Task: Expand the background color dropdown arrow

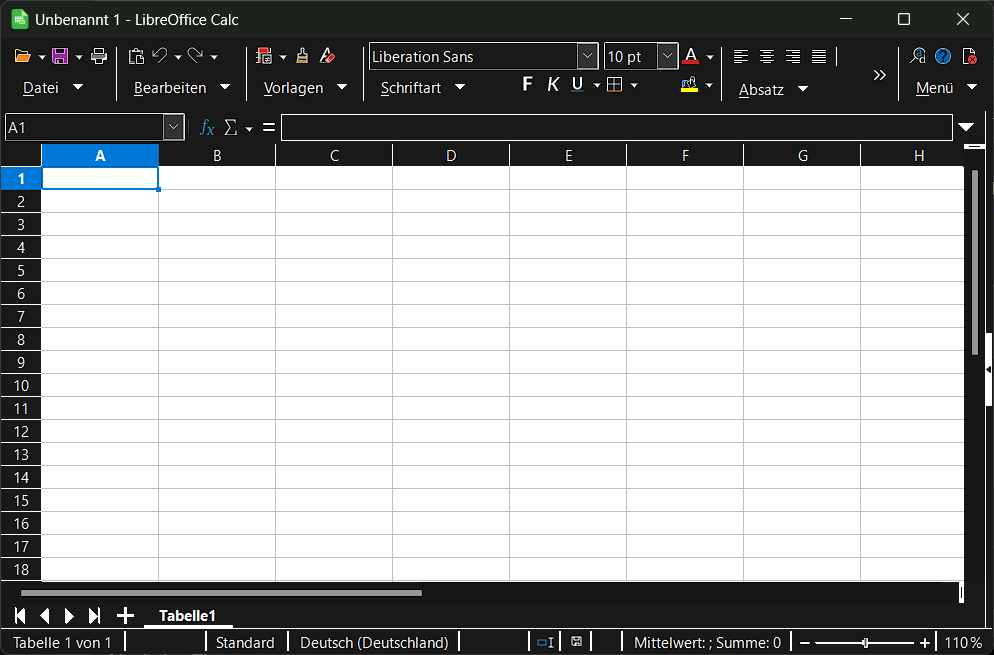Action: [709, 85]
